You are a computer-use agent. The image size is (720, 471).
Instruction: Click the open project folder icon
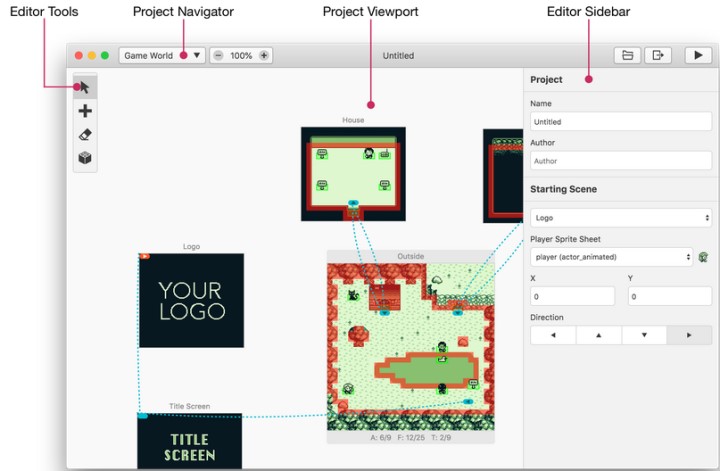pos(626,56)
